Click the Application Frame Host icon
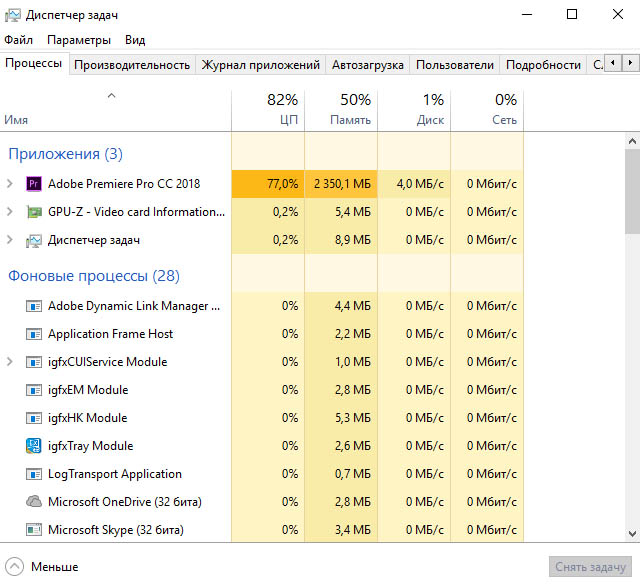The height and width of the screenshot is (588, 640). pyautogui.click(x=34, y=334)
